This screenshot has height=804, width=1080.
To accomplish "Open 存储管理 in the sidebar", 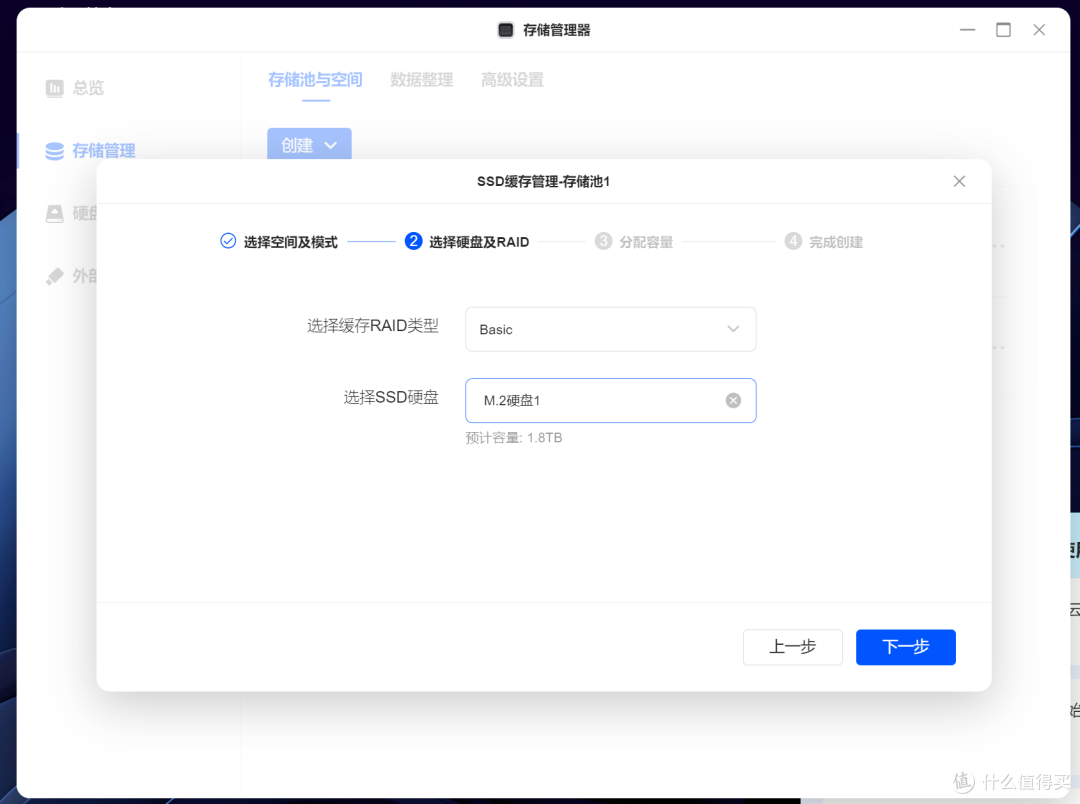I will (90, 150).
